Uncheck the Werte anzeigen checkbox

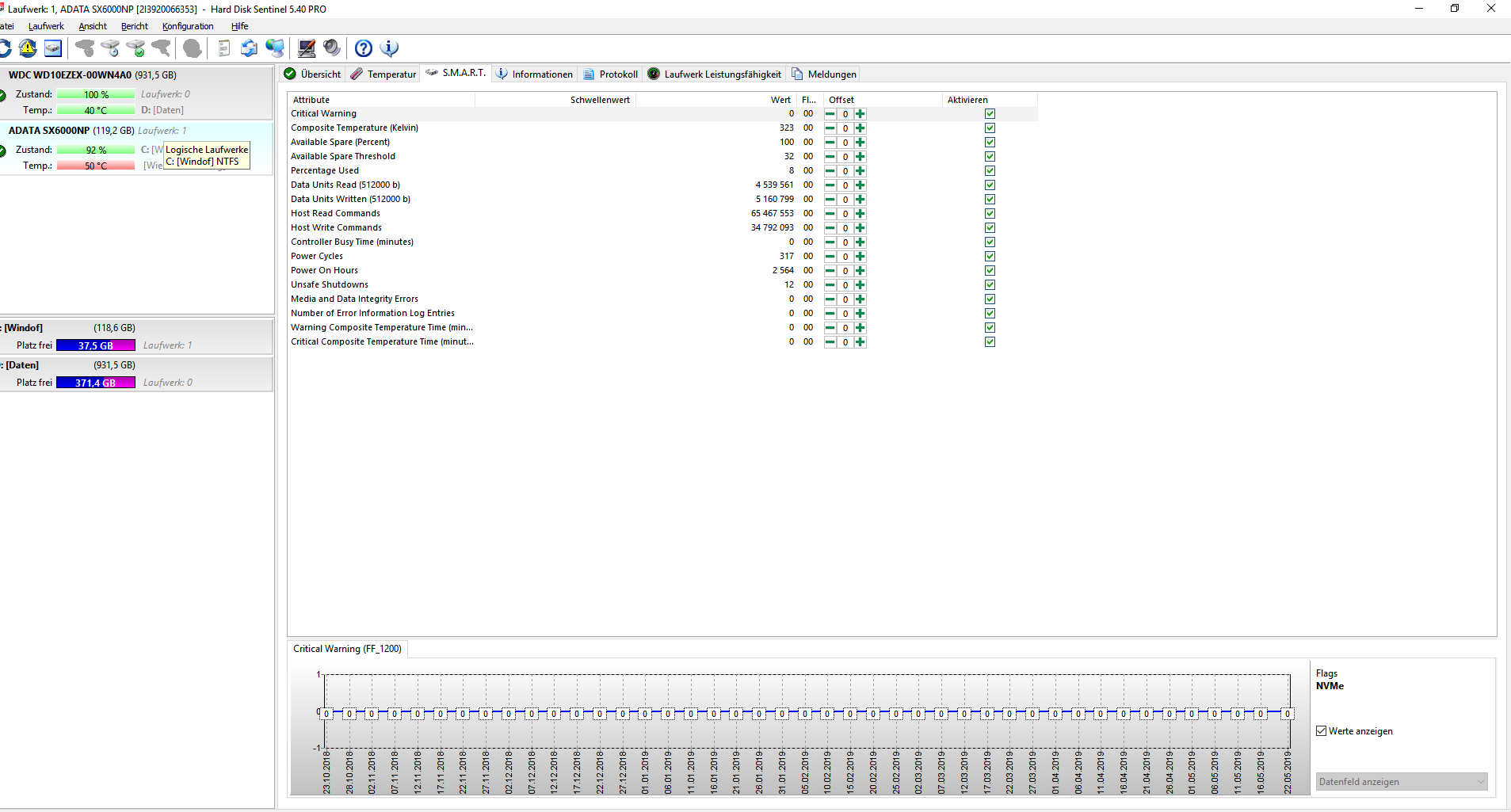[x=1322, y=731]
